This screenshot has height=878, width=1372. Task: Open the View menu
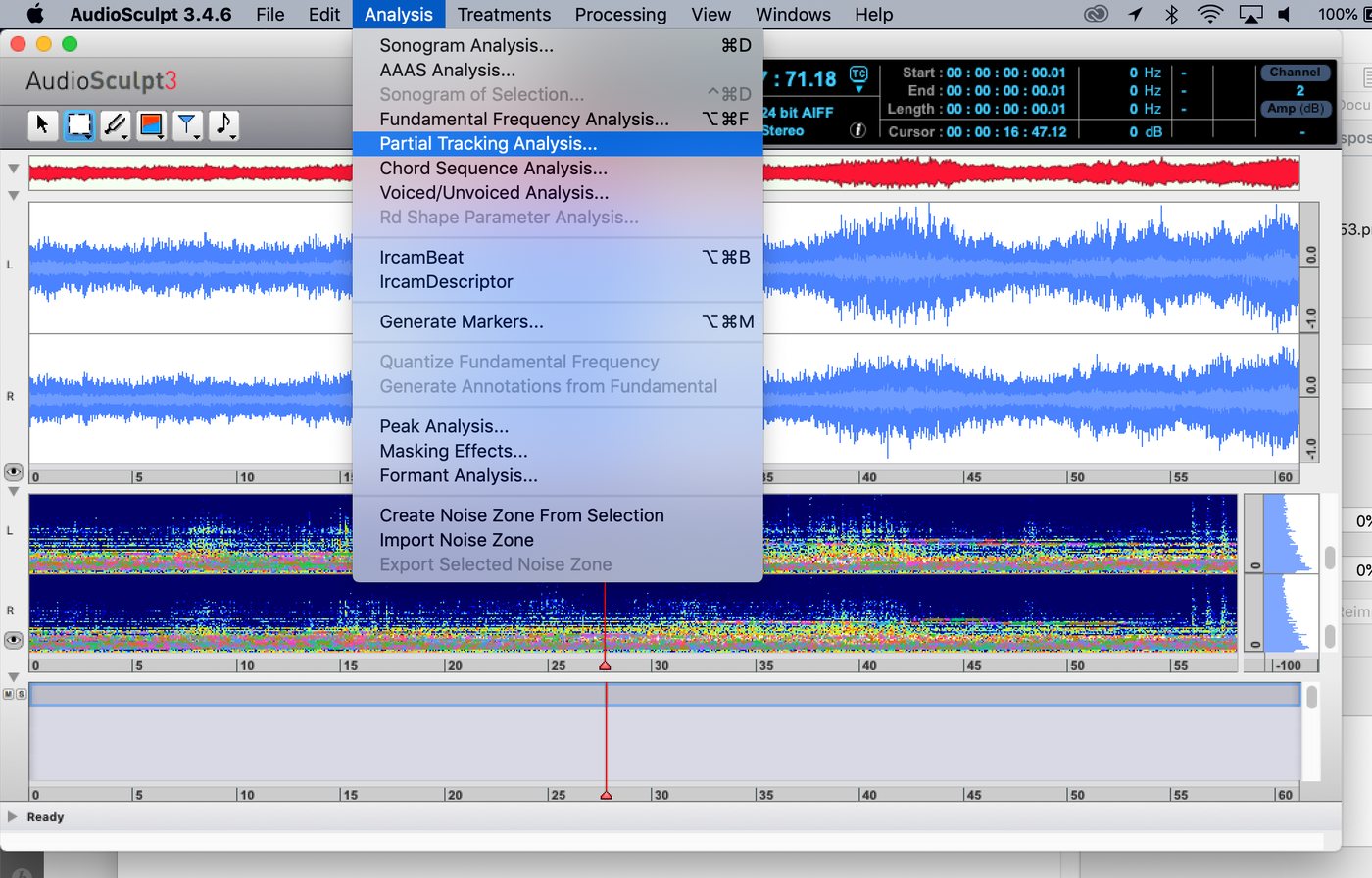tap(710, 15)
